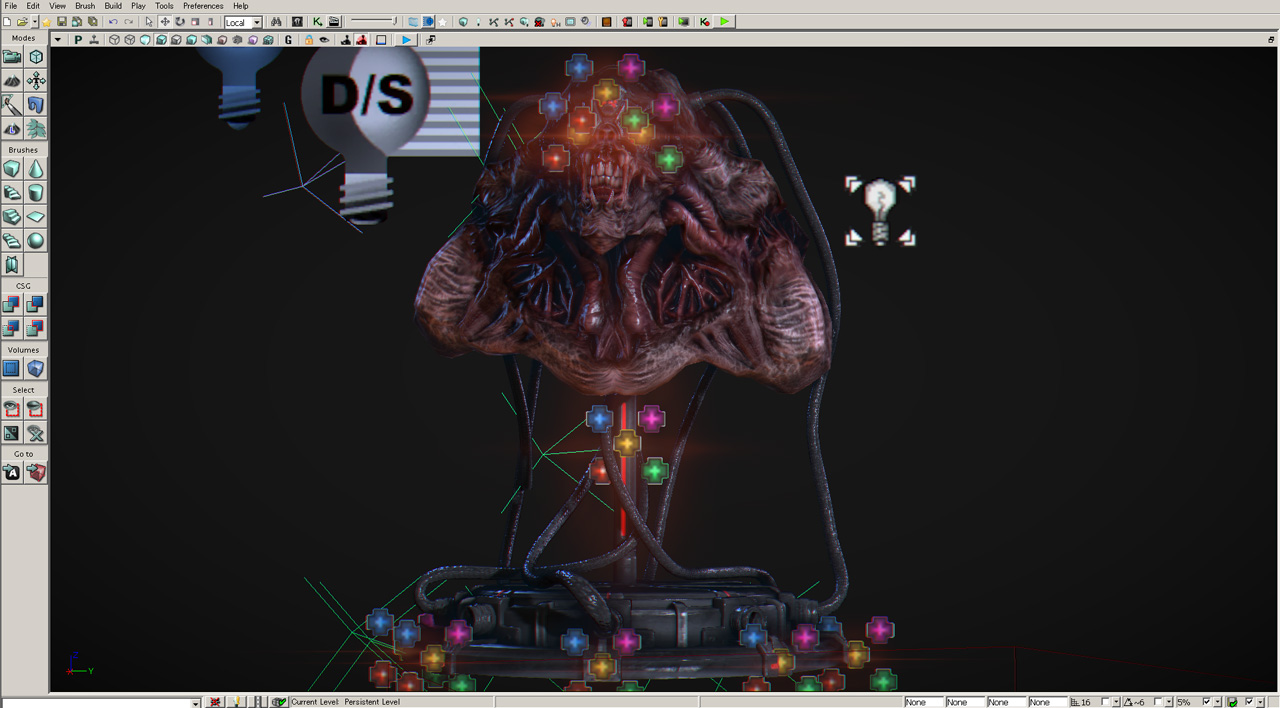
Task: Adjust the main toolbar slider
Action: pos(373,22)
